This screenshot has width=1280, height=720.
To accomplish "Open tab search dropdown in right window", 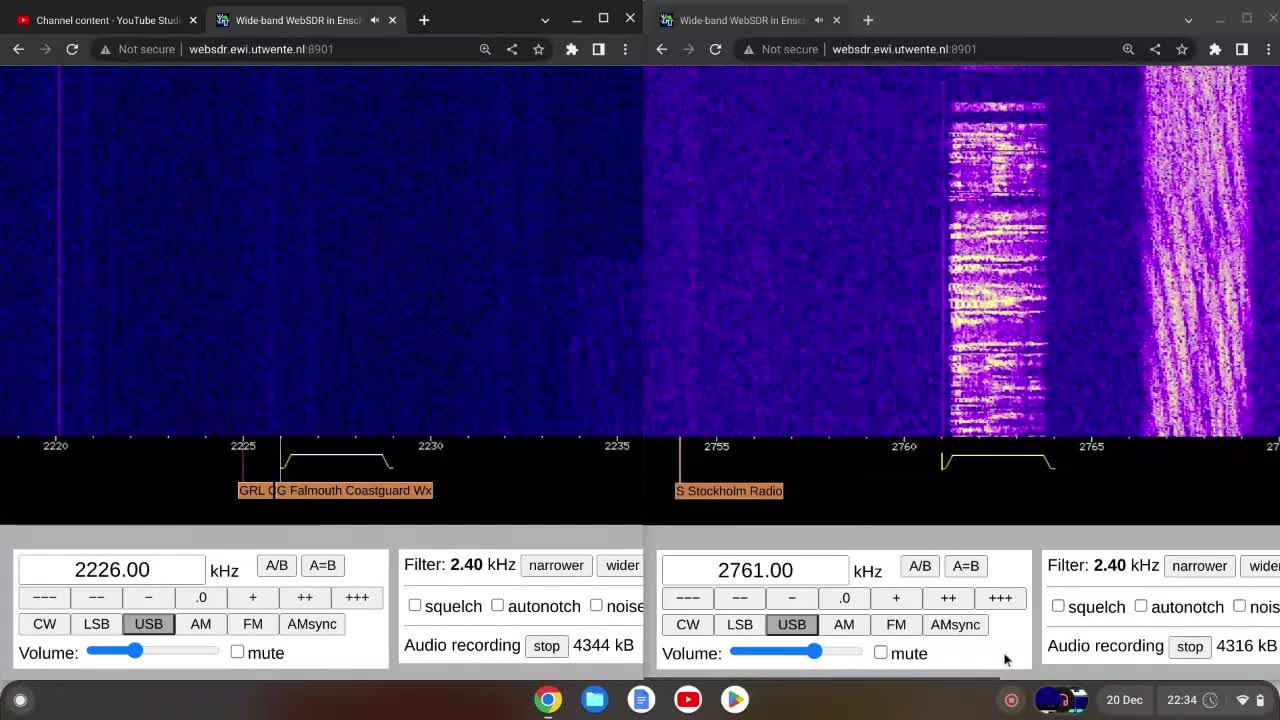I will coord(1188,20).
